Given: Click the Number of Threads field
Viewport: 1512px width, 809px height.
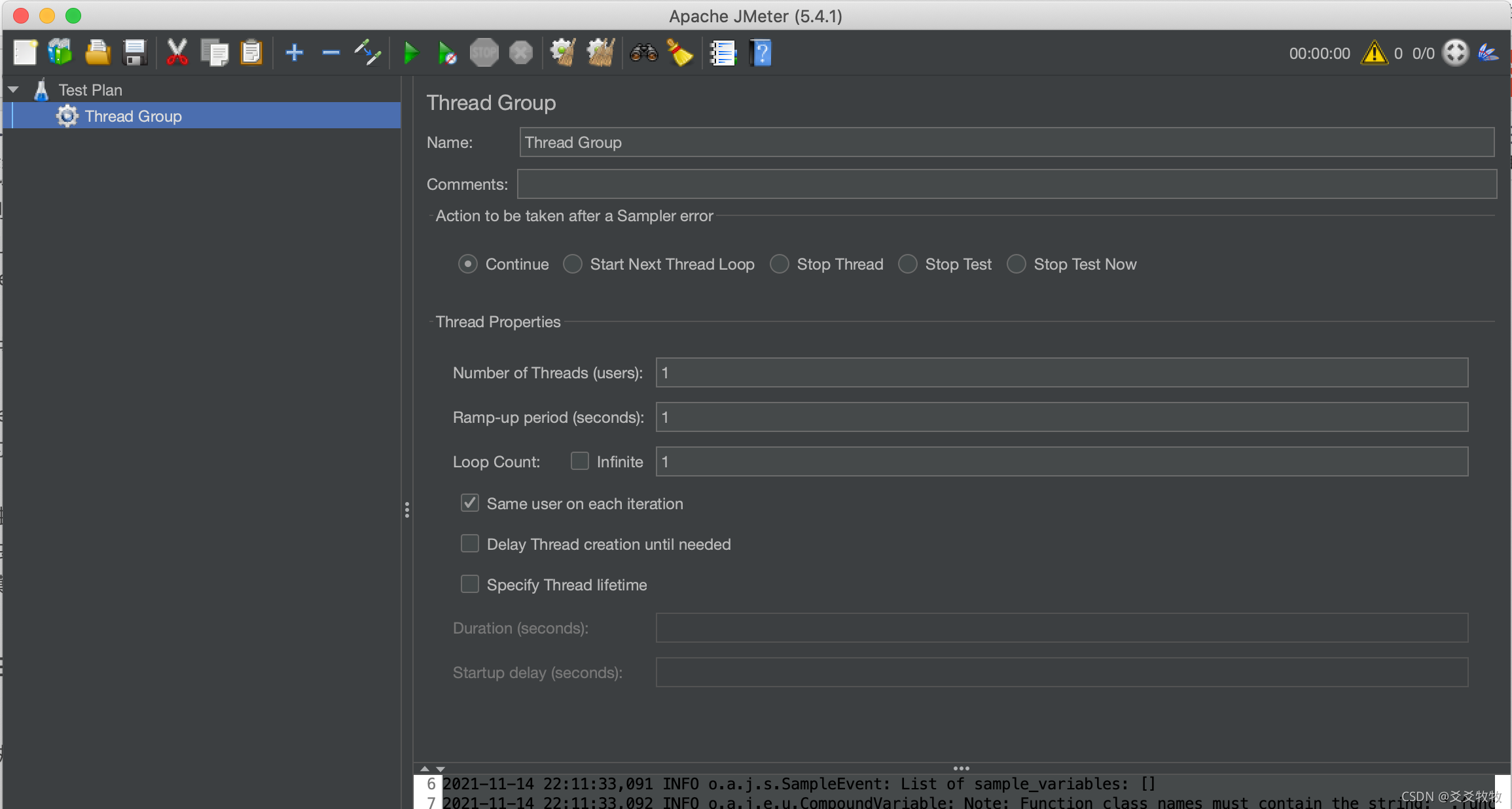Looking at the screenshot, I should [x=1062, y=372].
